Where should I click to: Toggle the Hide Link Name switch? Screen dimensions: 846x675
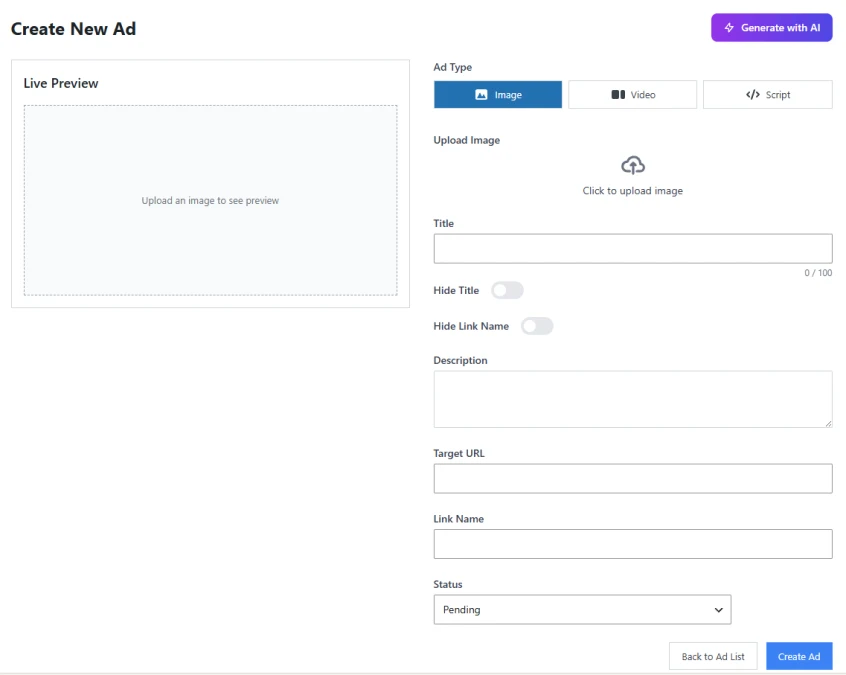(x=537, y=326)
